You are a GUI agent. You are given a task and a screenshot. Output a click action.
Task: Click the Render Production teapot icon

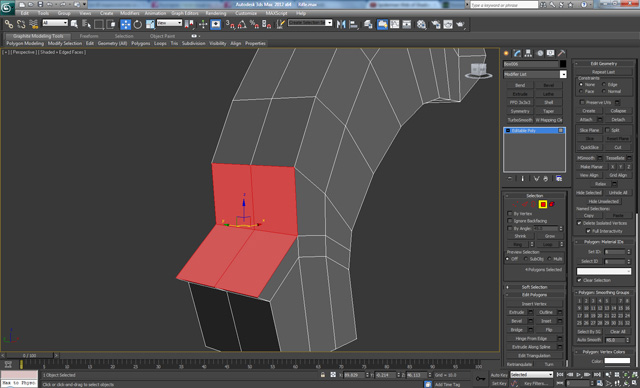[461, 24]
